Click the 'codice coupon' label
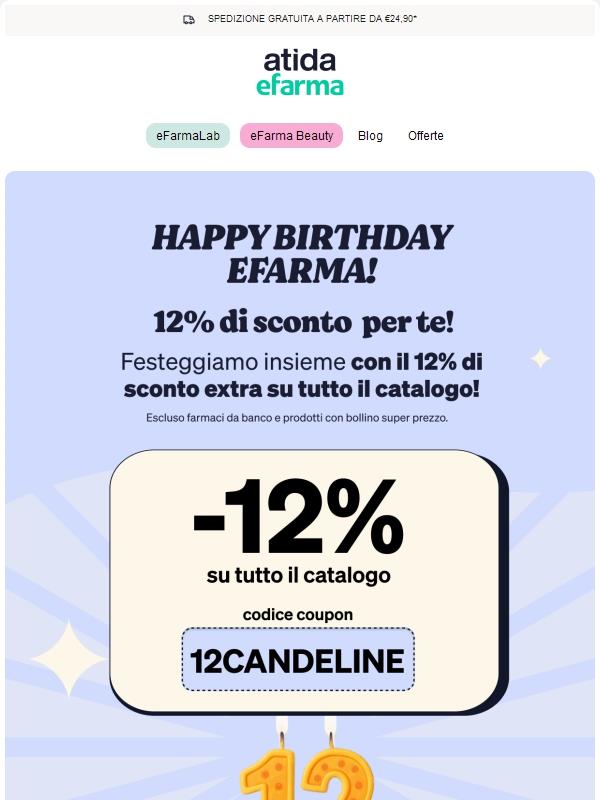This screenshot has width=600, height=800. pos(297,613)
